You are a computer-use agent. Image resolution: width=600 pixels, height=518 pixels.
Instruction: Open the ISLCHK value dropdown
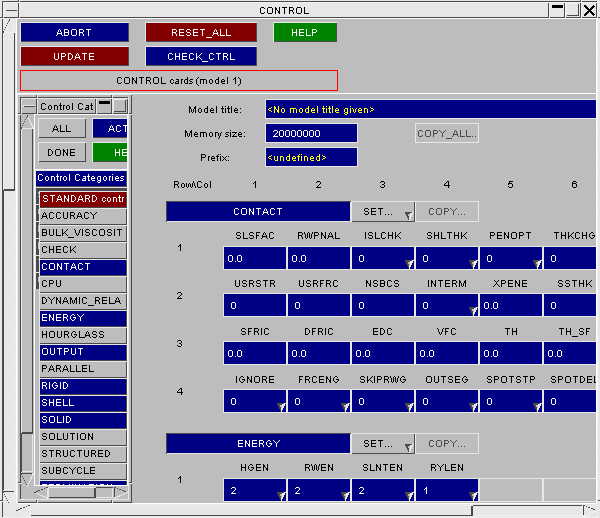pos(382,258)
